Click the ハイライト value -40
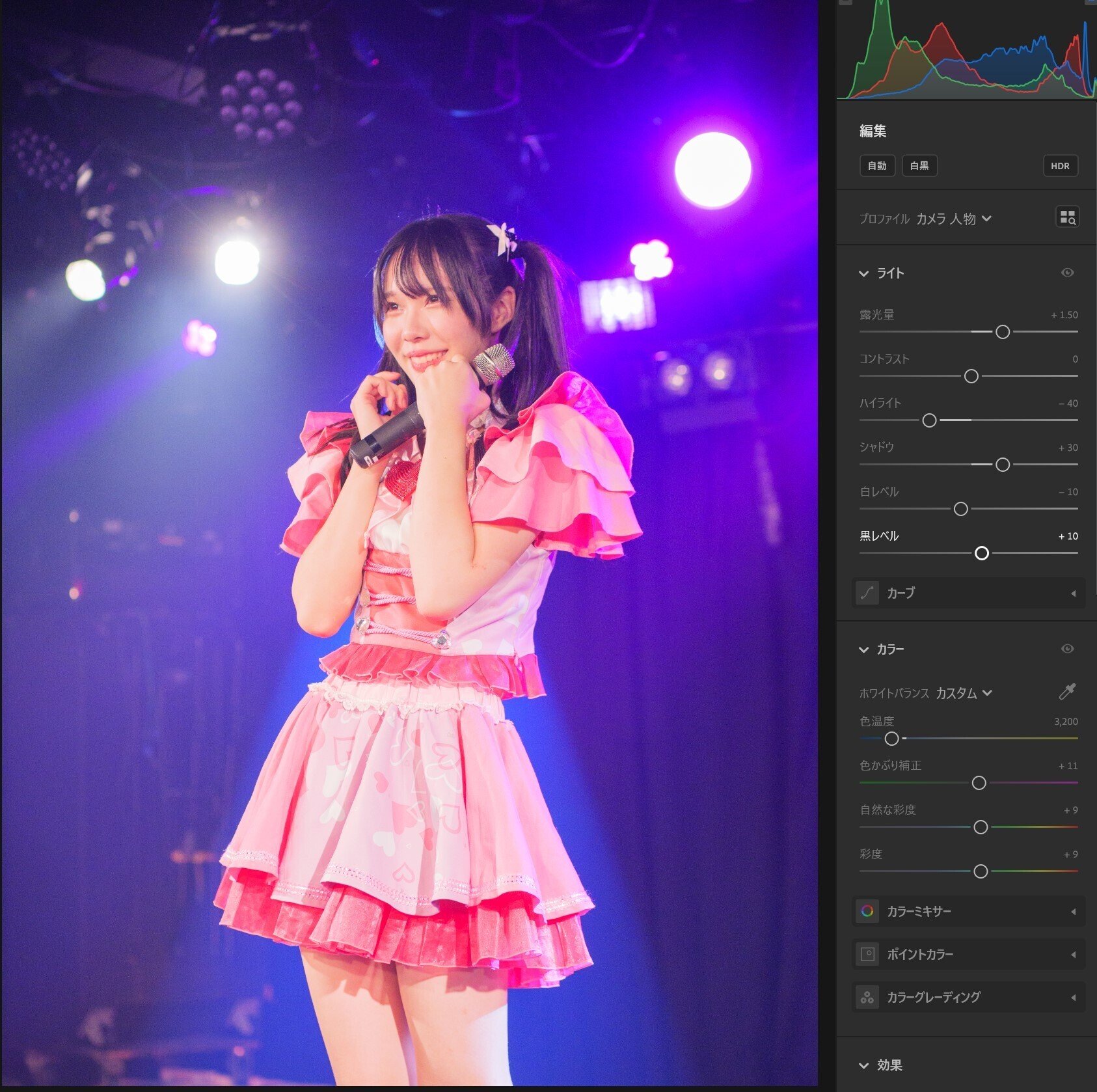Image resolution: width=1097 pixels, height=1092 pixels. (1068, 403)
